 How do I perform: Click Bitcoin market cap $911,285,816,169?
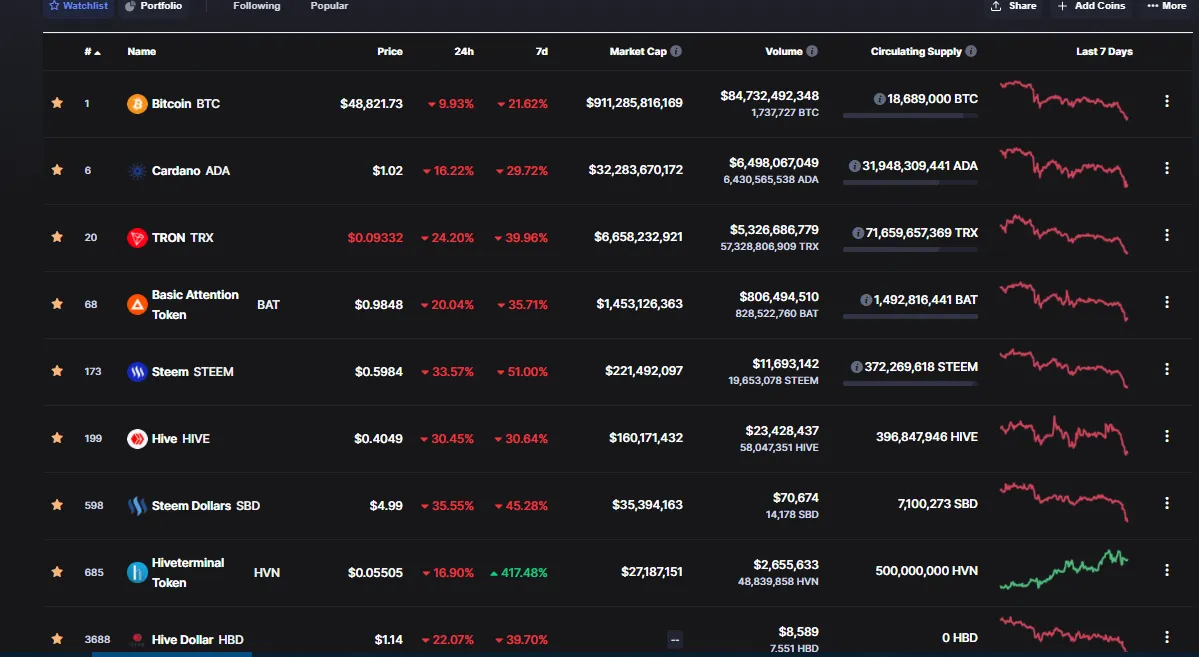pos(635,102)
